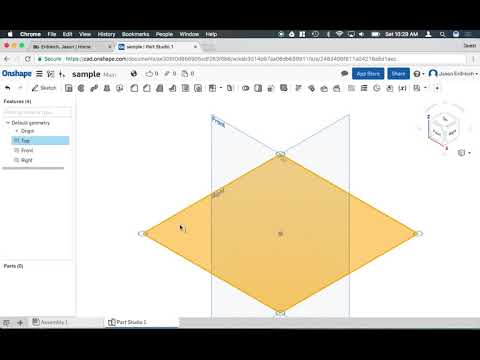
Task: Click the Parts (0) header
Action: pyautogui.click(x=13, y=266)
